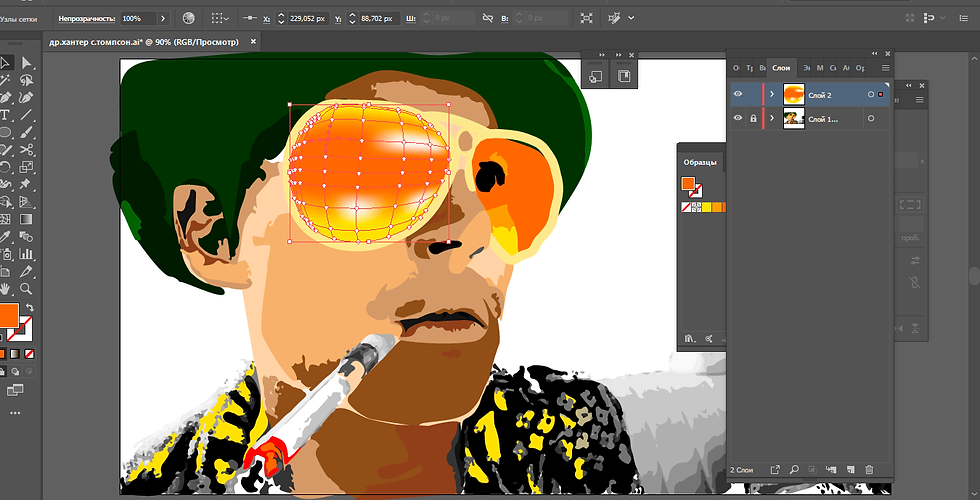Open the Образцы swatches tab
Image resolution: width=980 pixels, height=500 pixels.
point(700,162)
